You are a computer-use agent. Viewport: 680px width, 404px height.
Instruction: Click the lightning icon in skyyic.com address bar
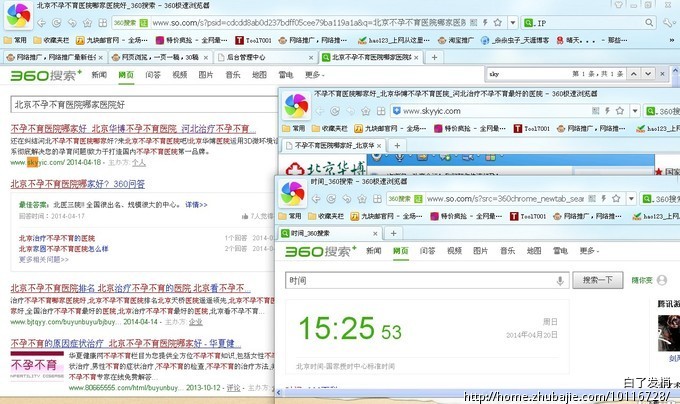click(x=608, y=111)
